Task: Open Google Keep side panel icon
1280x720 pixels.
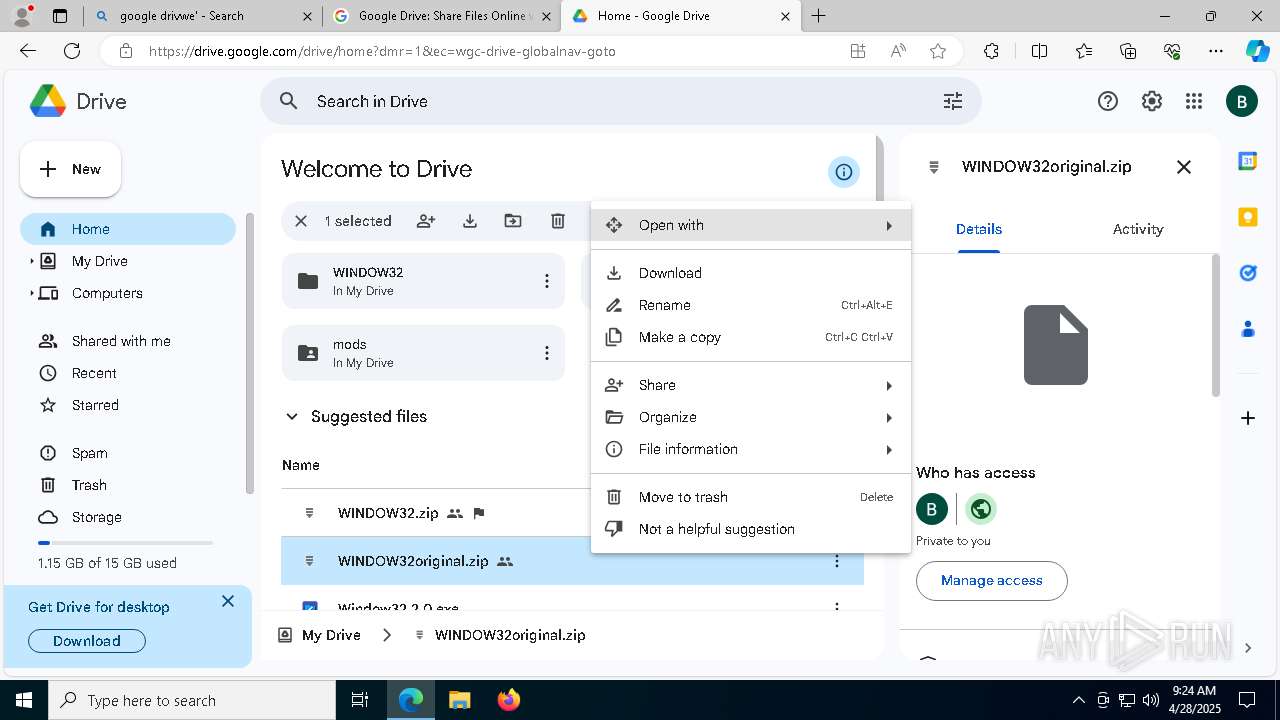Action: point(1248,217)
